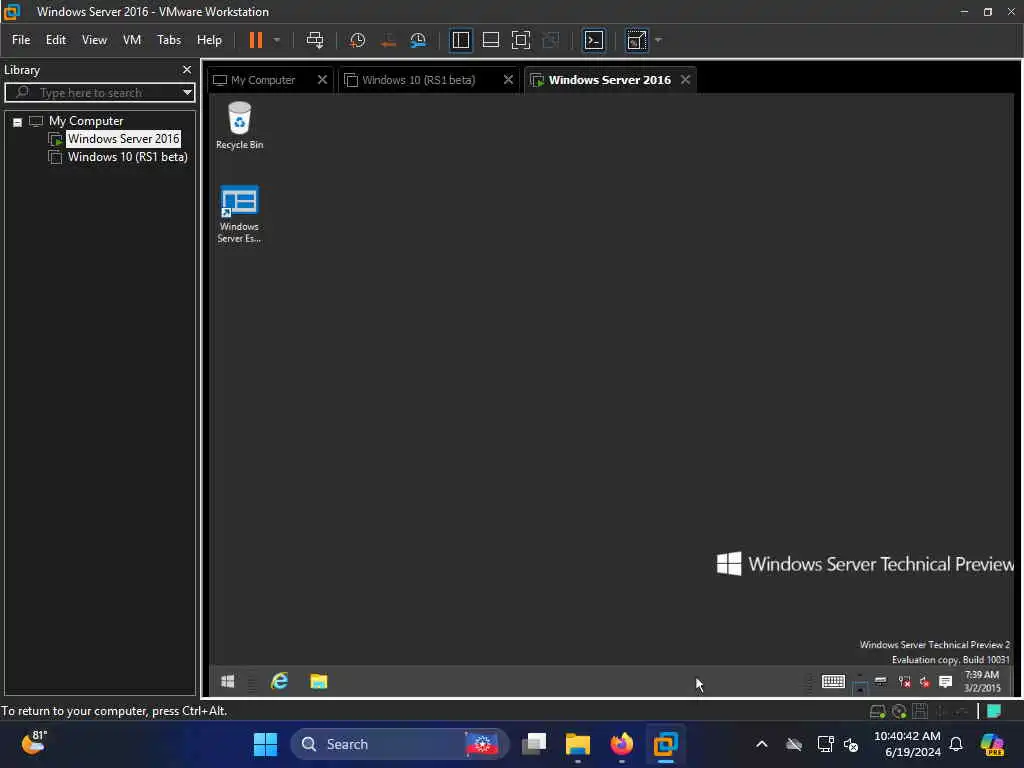Click the guest clock showing 7:39 AM

tap(982, 681)
